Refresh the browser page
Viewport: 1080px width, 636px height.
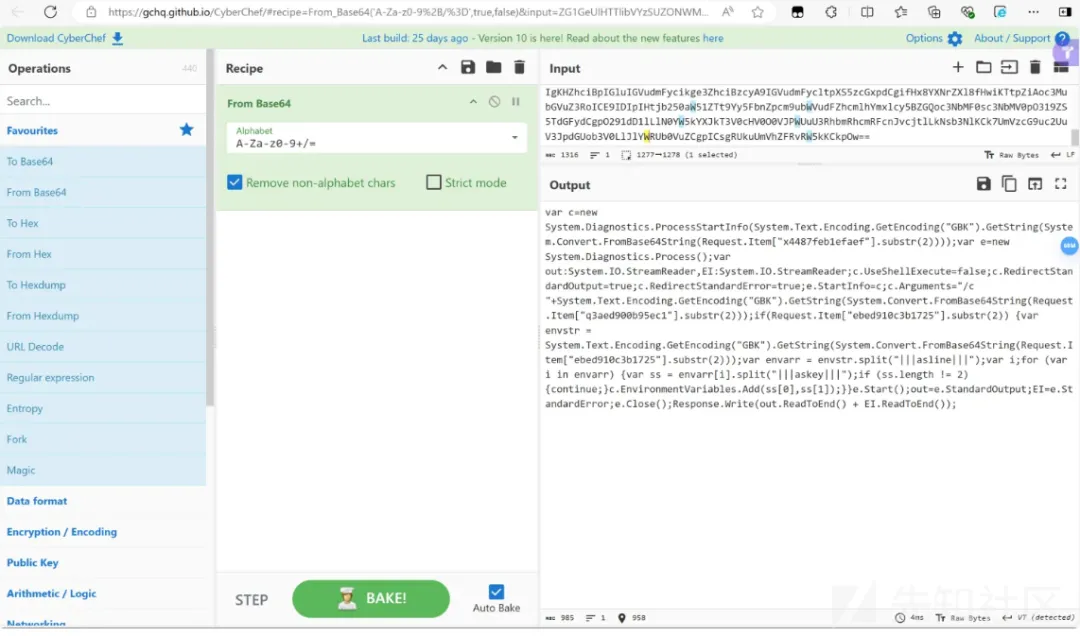pyautogui.click(x=50, y=12)
